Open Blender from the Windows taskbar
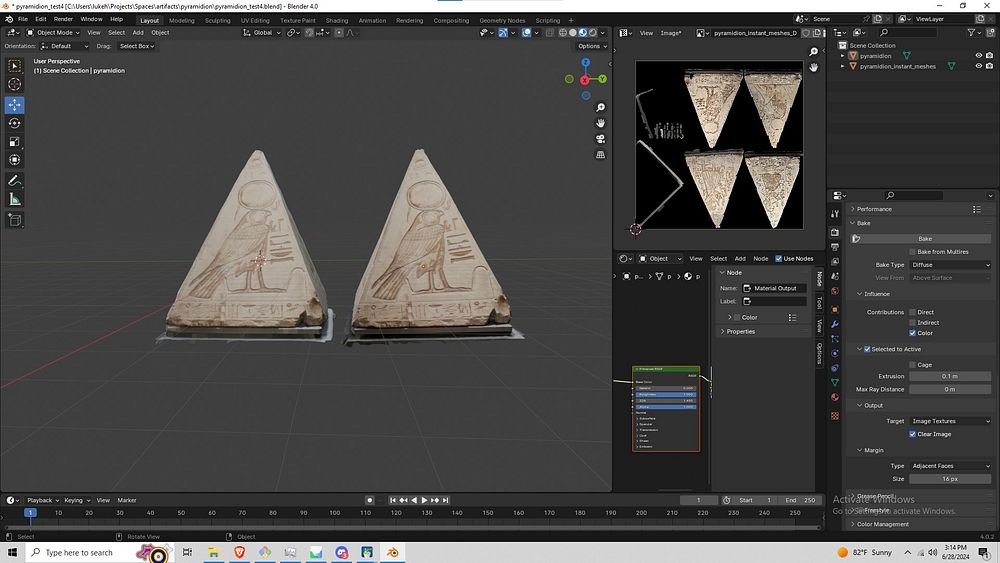Viewport: 1000px width, 563px height. click(x=394, y=552)
